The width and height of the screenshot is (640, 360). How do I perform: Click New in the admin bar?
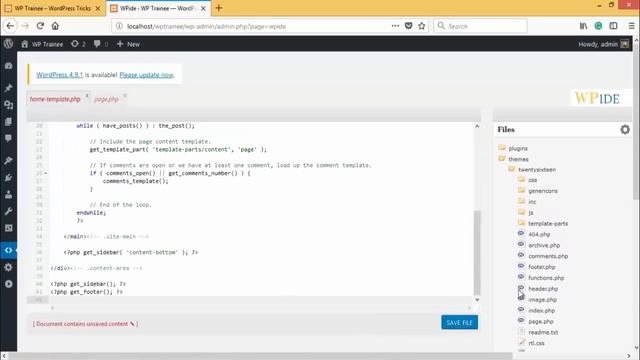click(x=128, y=44)
